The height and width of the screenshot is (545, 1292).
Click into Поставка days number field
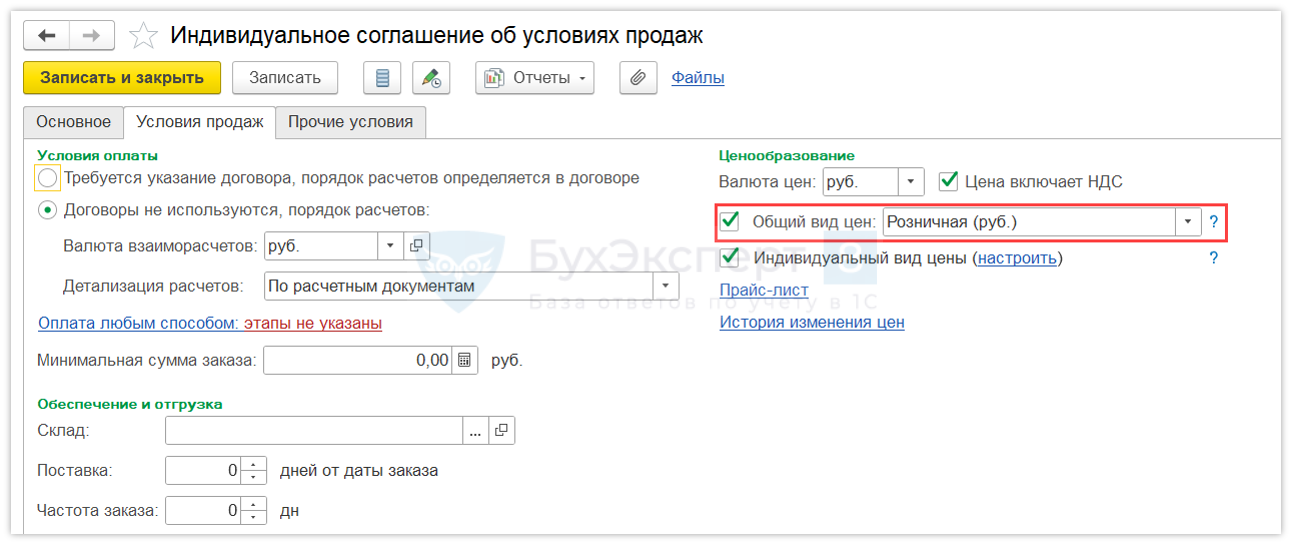pos(204,470)
